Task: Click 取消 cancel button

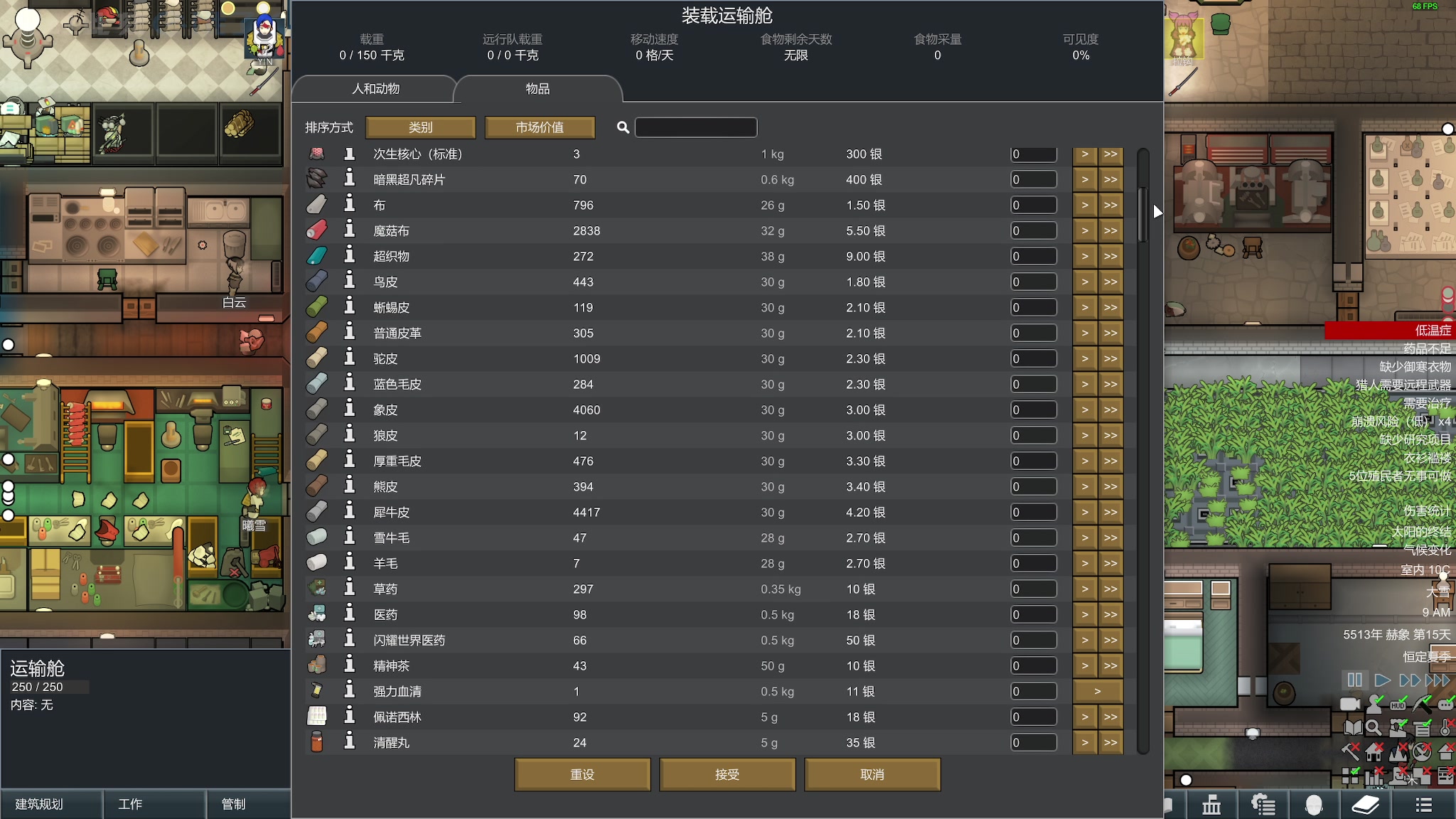Action: [872, 774]
